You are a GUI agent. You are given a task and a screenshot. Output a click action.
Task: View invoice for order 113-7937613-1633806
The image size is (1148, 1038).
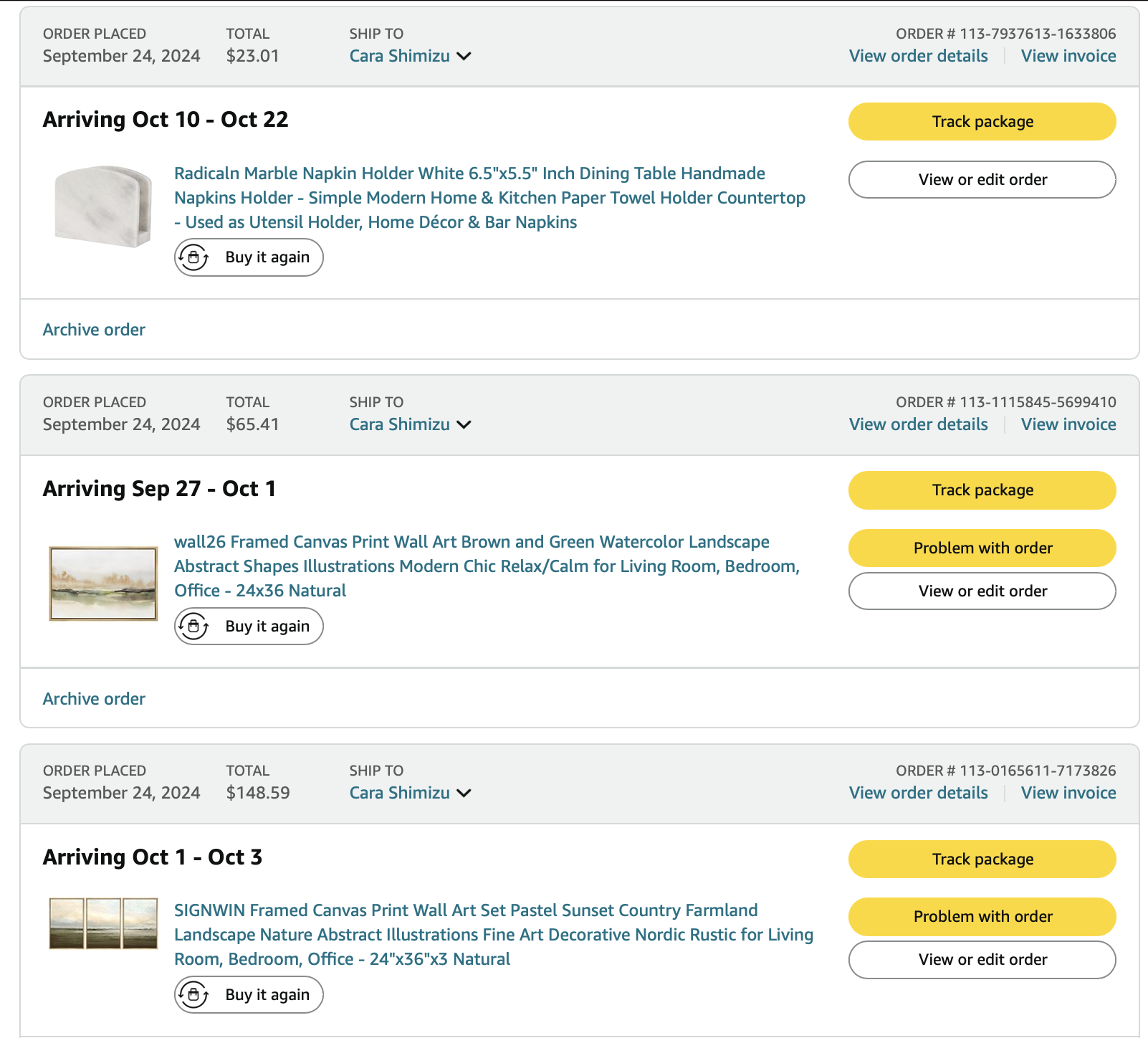[1068, 57]
